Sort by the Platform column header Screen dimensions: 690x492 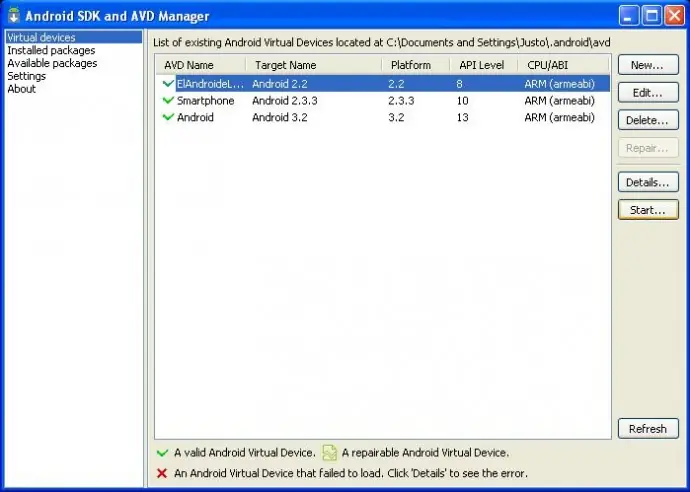pyautogui.click(x=416, y=65)
